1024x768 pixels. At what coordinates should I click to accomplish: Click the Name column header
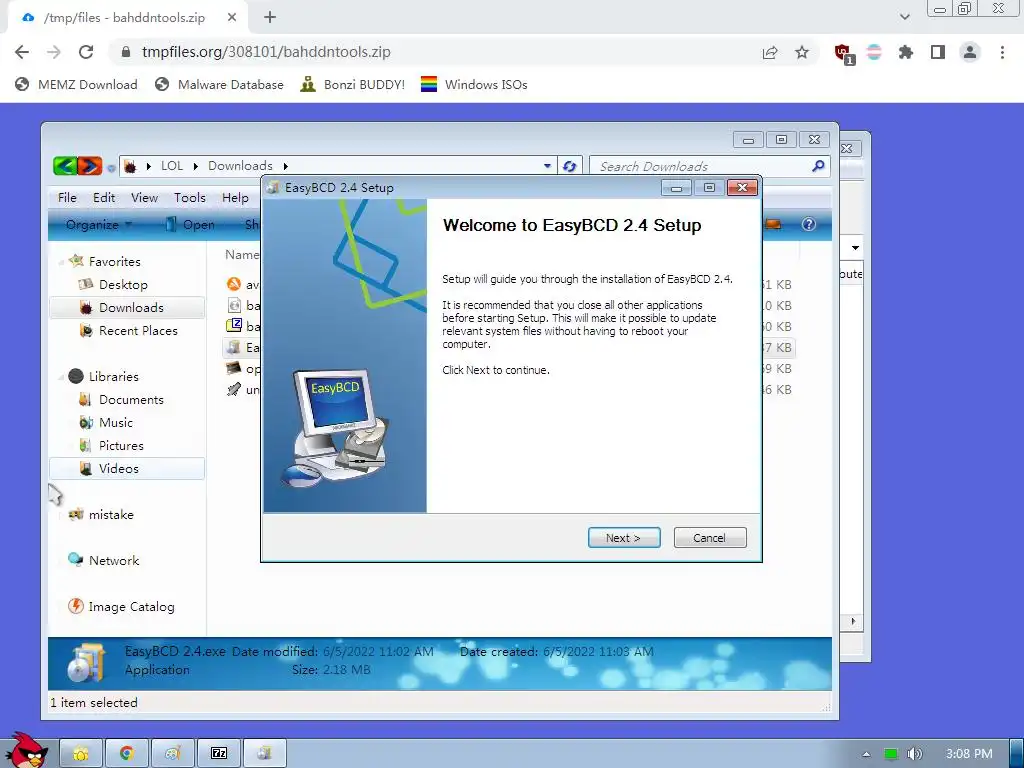(x=242, y=255)
